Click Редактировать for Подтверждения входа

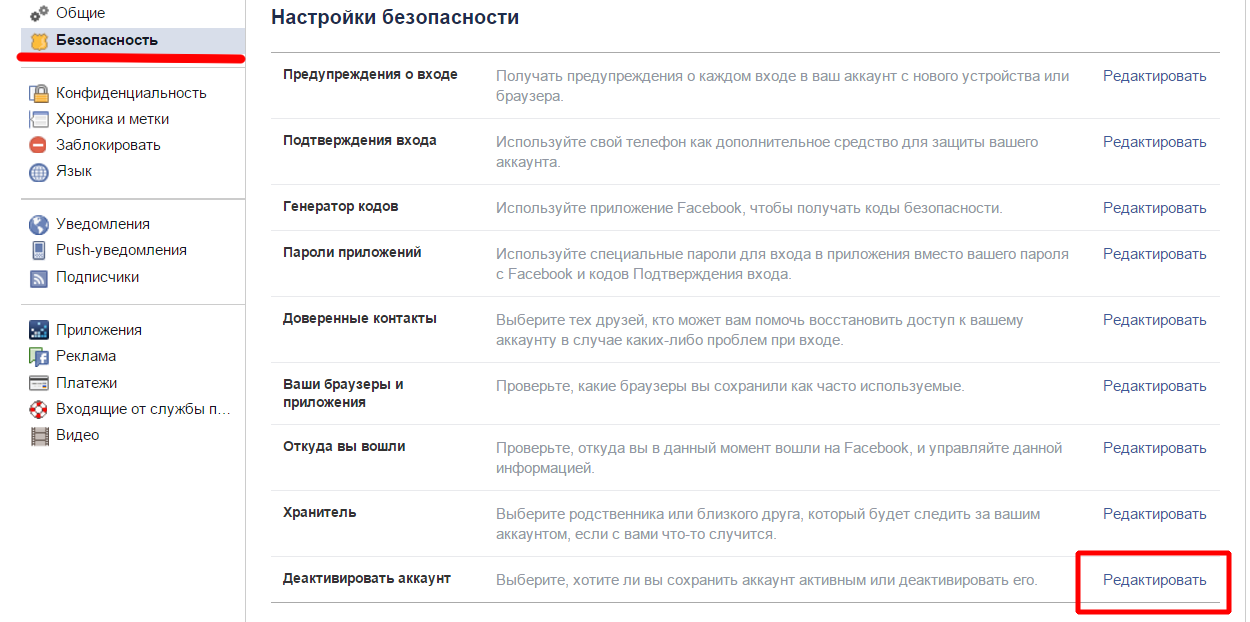coord(1154,142)
